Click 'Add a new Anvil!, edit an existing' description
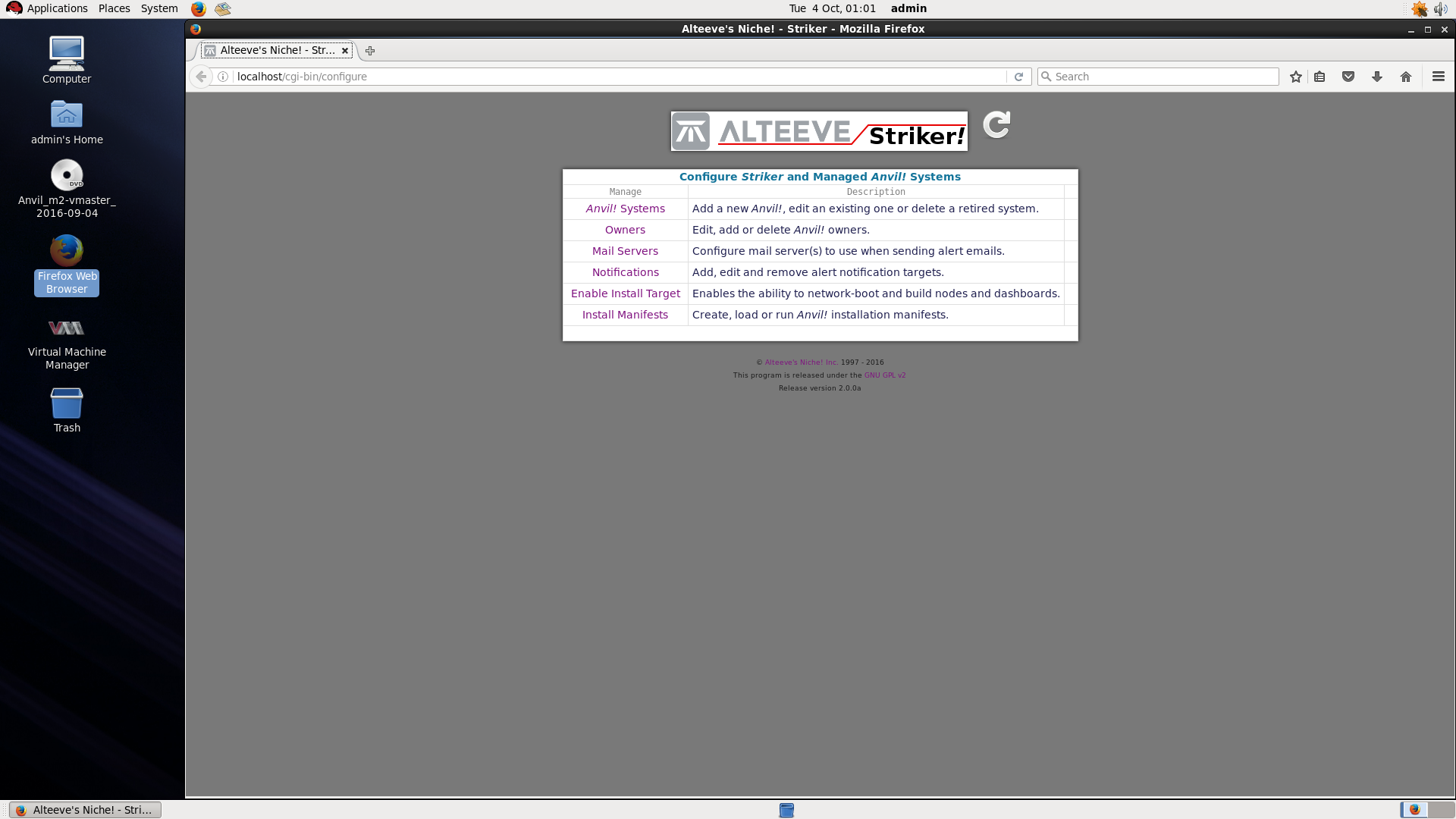The image size is (1456, 819). point(865,209)
